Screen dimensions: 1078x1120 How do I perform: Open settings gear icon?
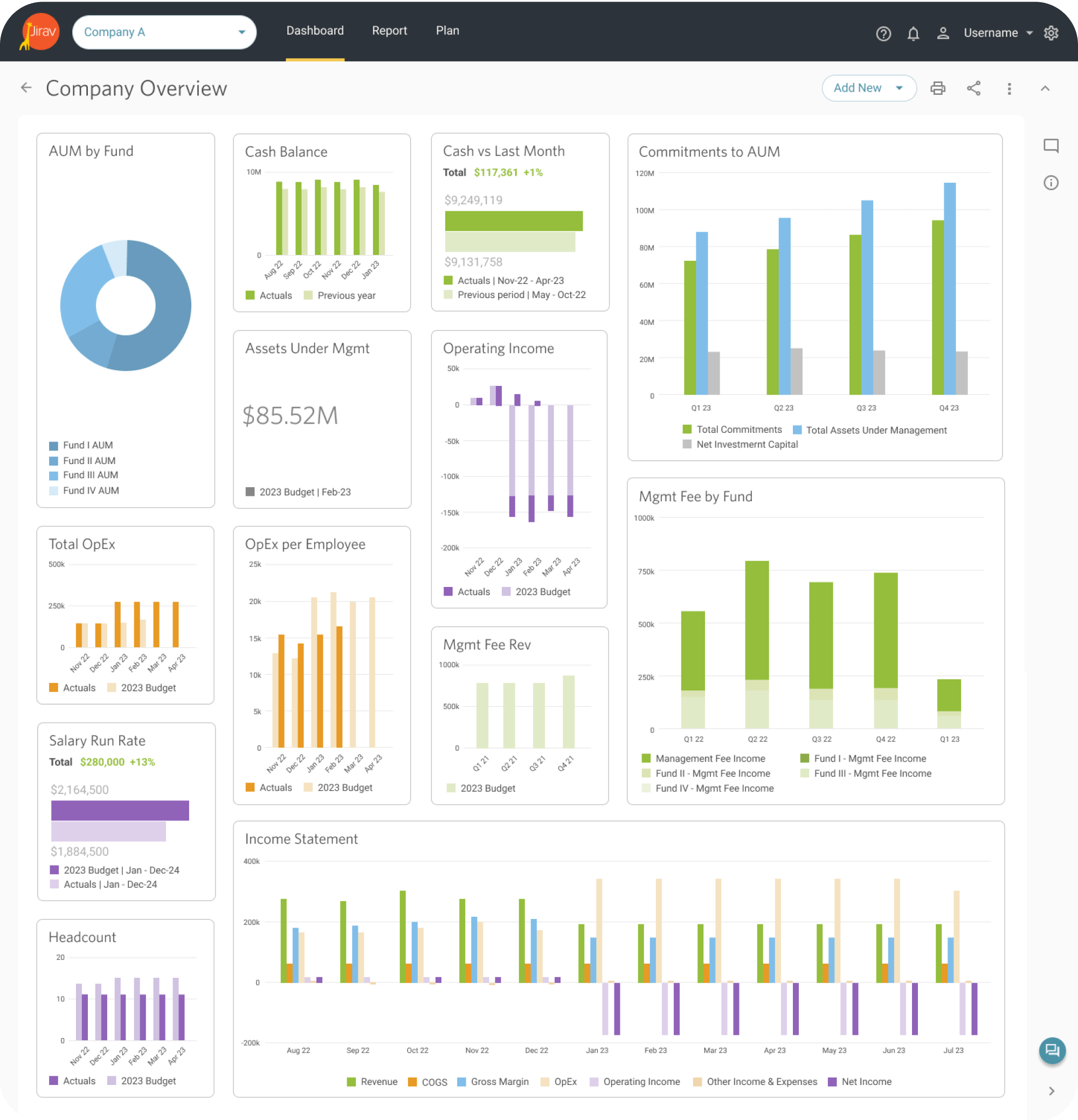pos(1051,33)
